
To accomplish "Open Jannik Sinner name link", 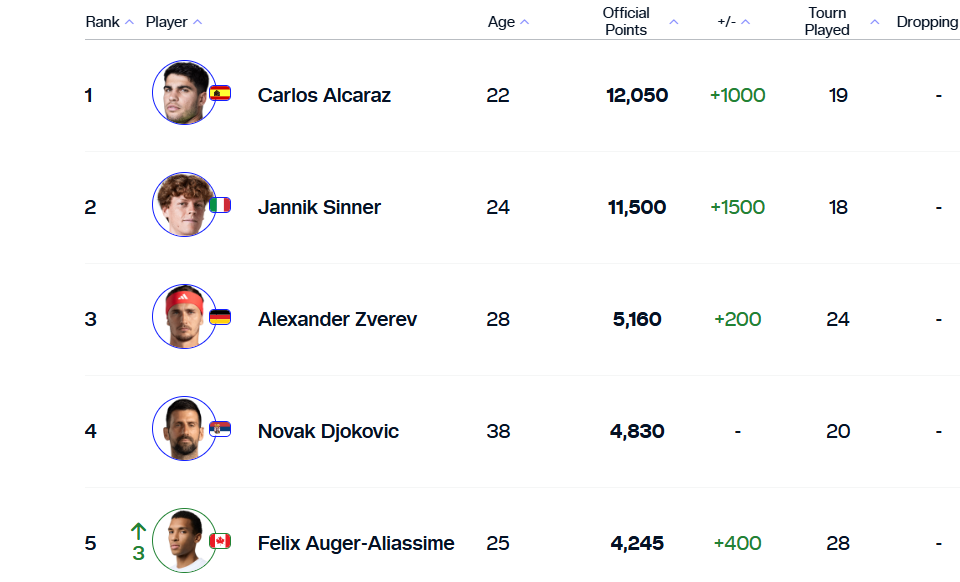I will point(319,207).
